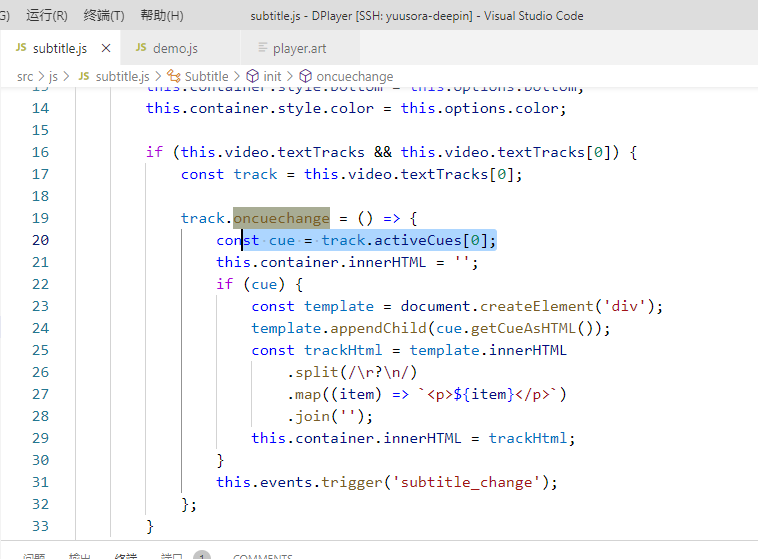Open the 终端(T) Terminal menu

click(104, 15)
